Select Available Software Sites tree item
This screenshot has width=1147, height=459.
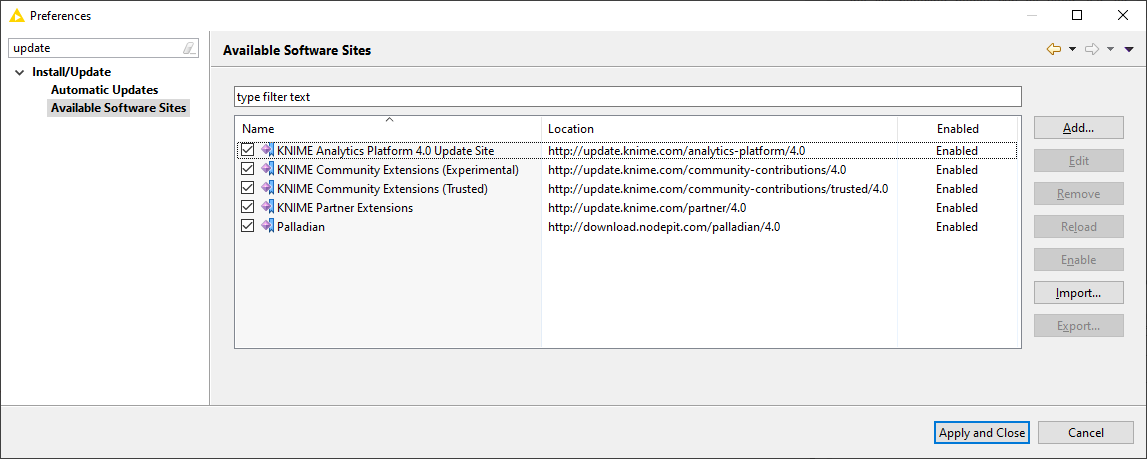point(119,108)
